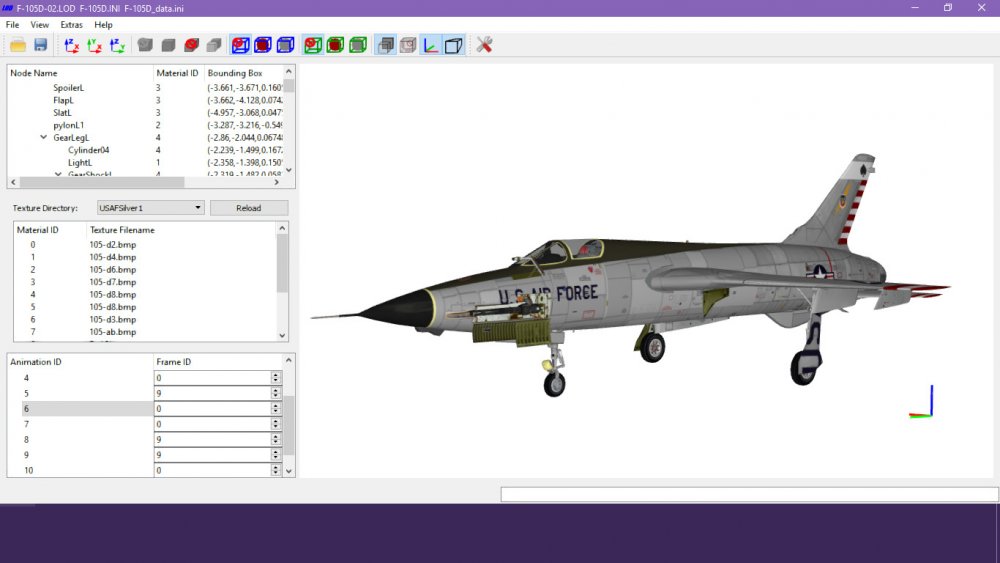1000x563 pixels.
Task: Click texture list vertical scrollbar thumb
Action: pyautogui.click(x=283, y=263)
